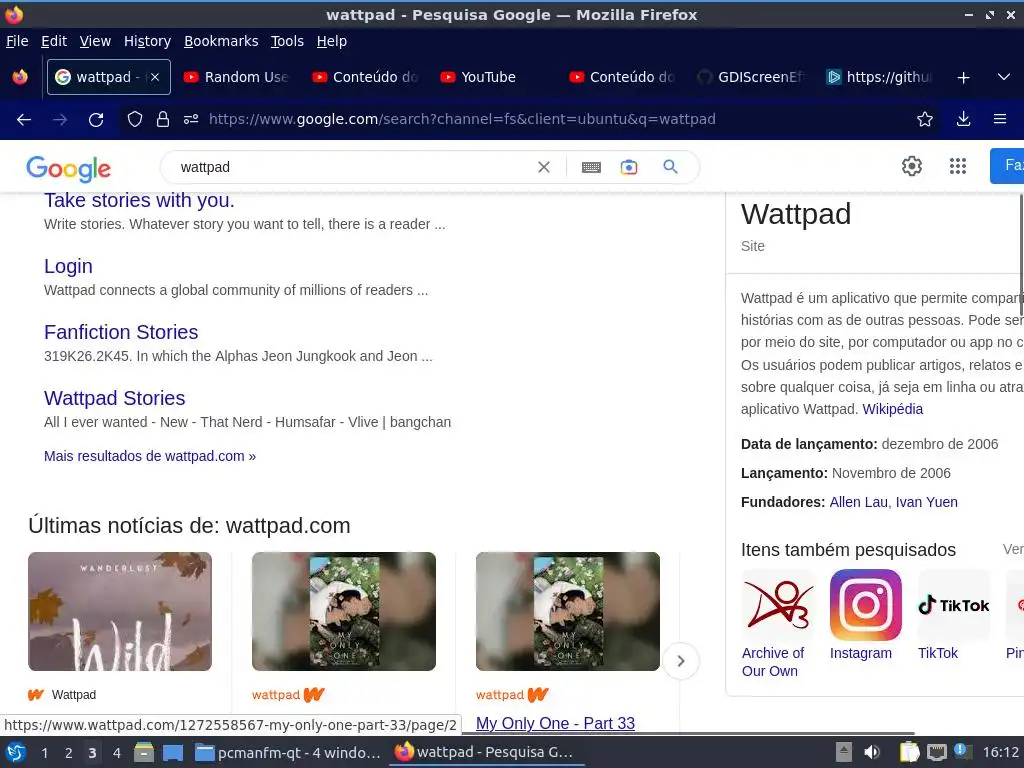Open Google apps grid
This screenshot has width=1024, height=768.
coord(957,167)
